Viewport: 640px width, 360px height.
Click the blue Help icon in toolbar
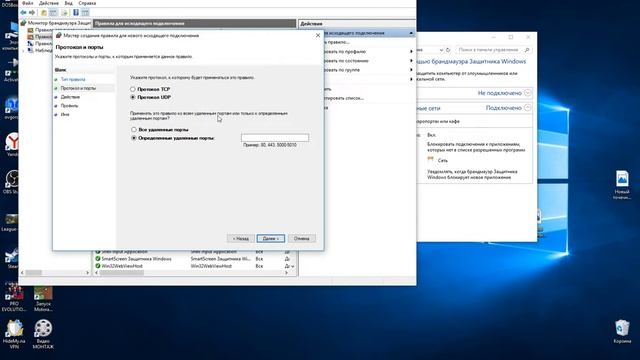pos(76,13)
